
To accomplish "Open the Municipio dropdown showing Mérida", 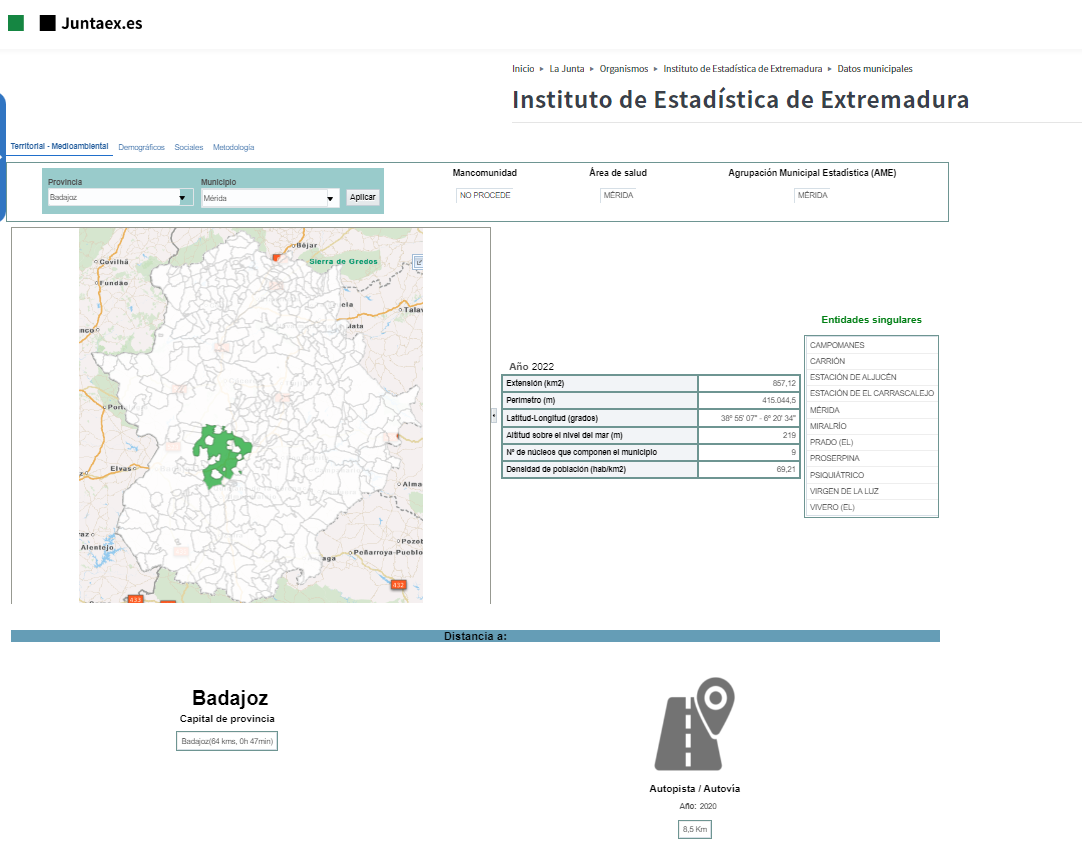I will pyautogui.click(x=270, y=198).
